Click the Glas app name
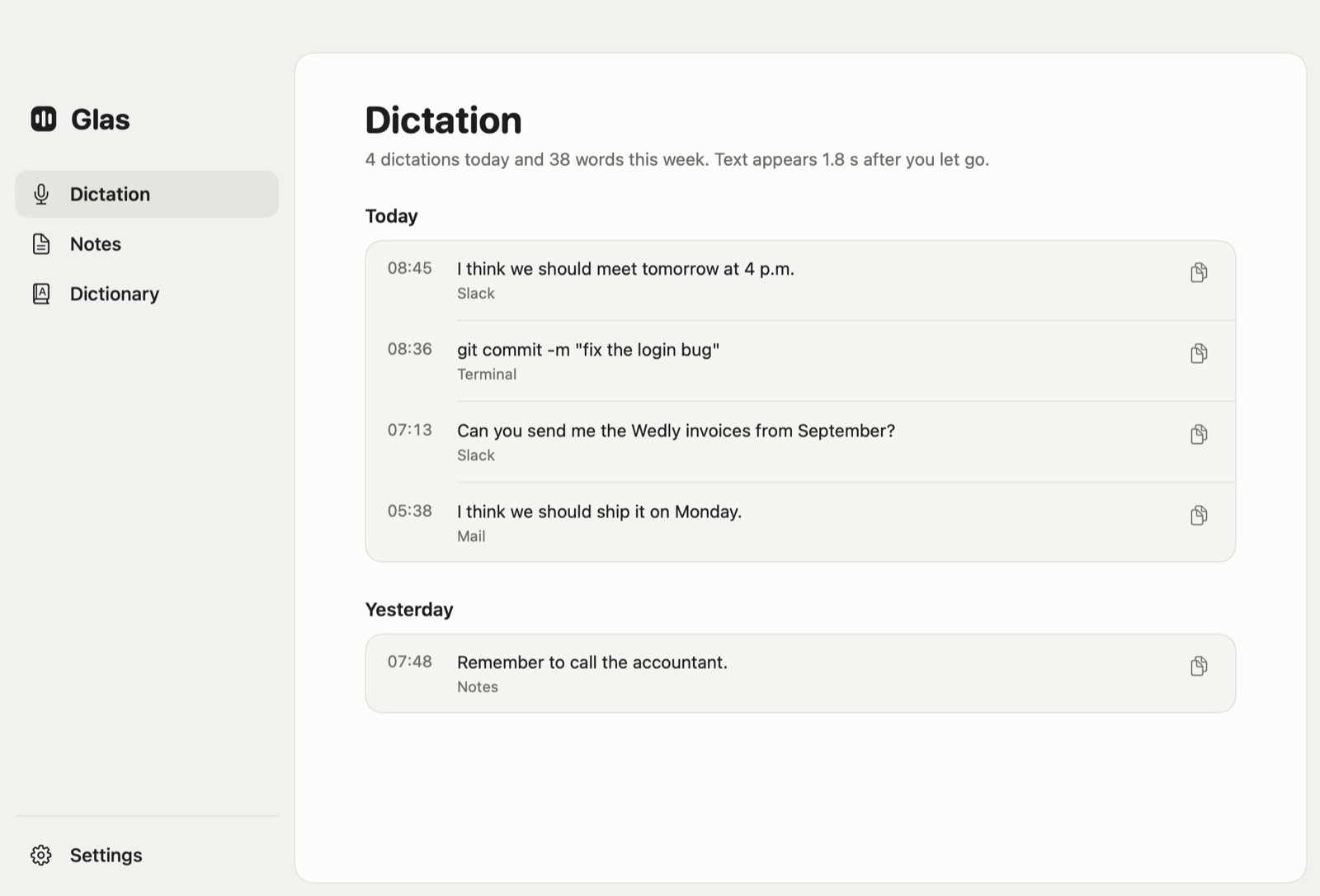Viewport: 1320px width, 896px height. (x=101, y=120)
